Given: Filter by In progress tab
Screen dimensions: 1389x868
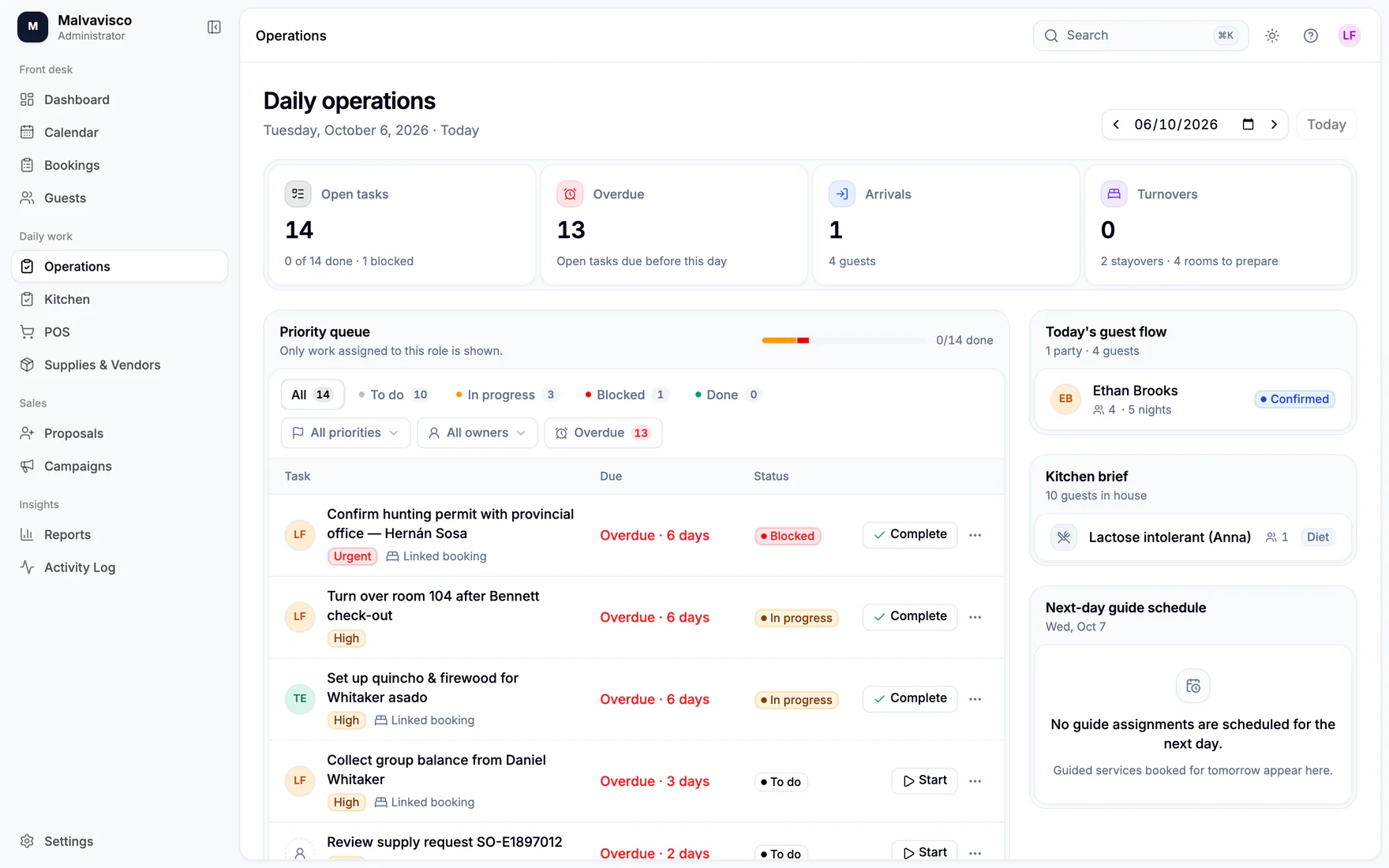Looking at the screenshot, I should click(507, 395).
